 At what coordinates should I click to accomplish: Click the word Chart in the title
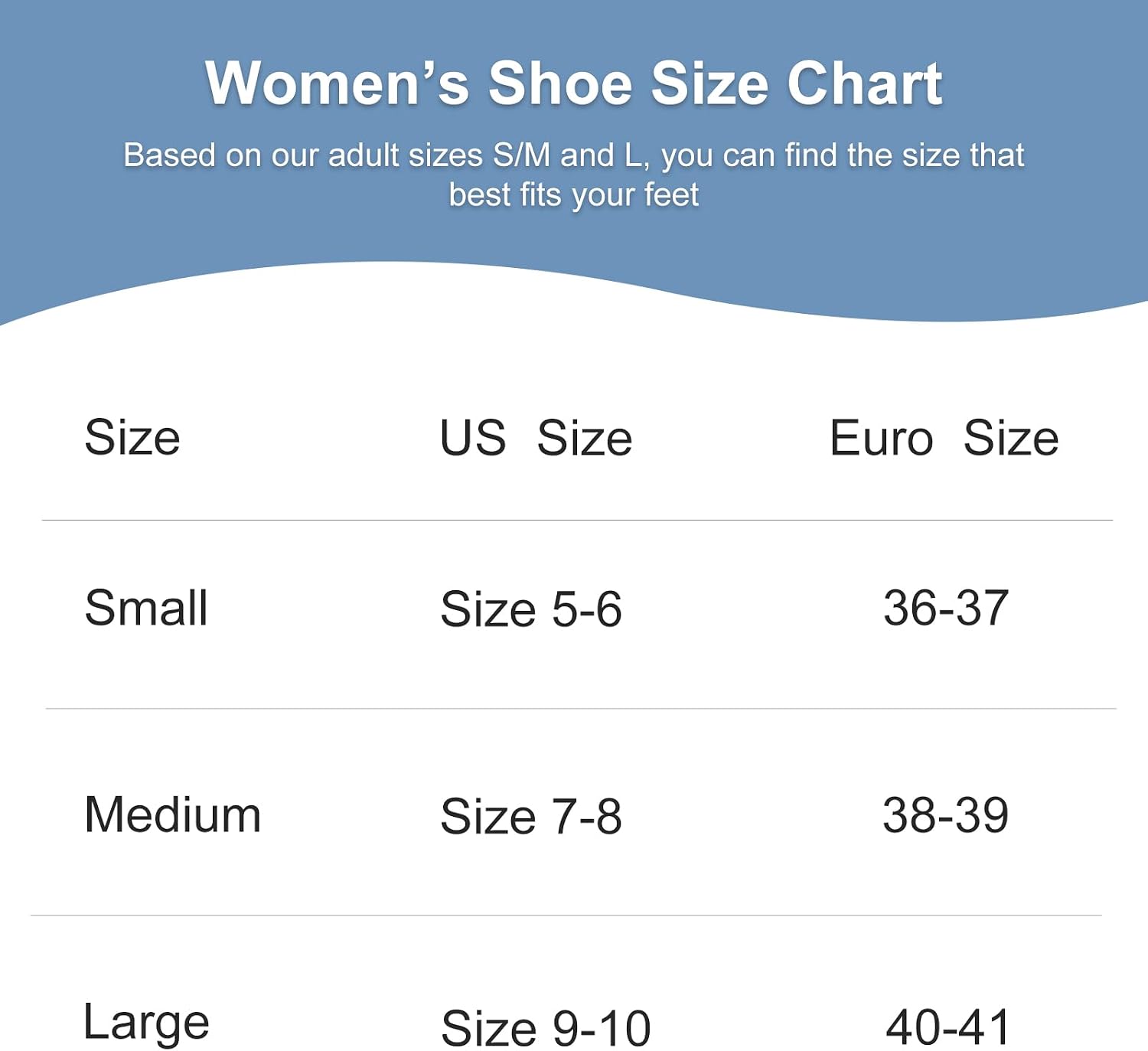pyautogui.click(x=866, y=83)
